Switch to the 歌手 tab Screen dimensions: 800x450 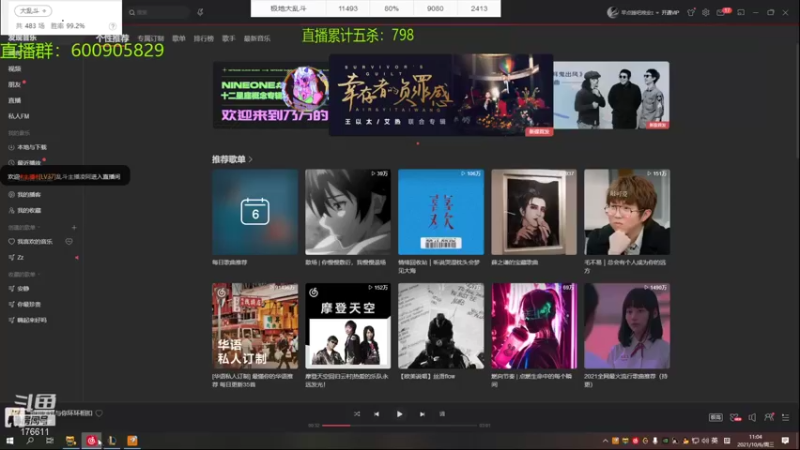point(229,38)
